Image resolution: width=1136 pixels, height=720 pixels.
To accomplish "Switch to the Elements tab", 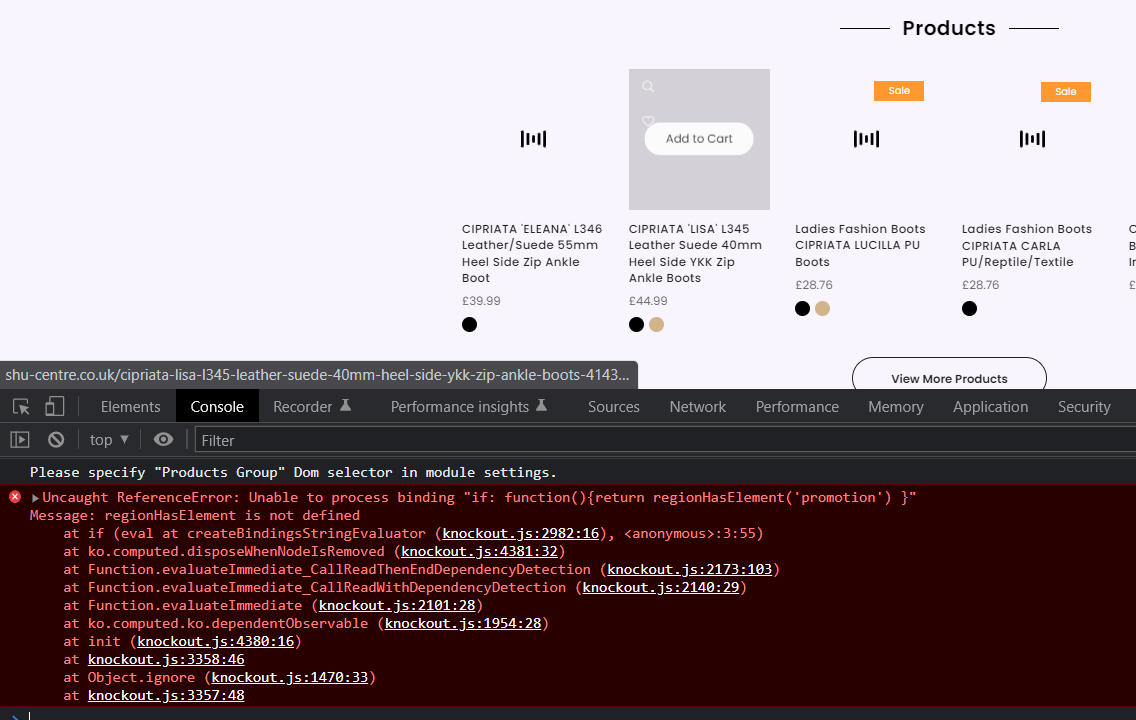I will [130, 406].
